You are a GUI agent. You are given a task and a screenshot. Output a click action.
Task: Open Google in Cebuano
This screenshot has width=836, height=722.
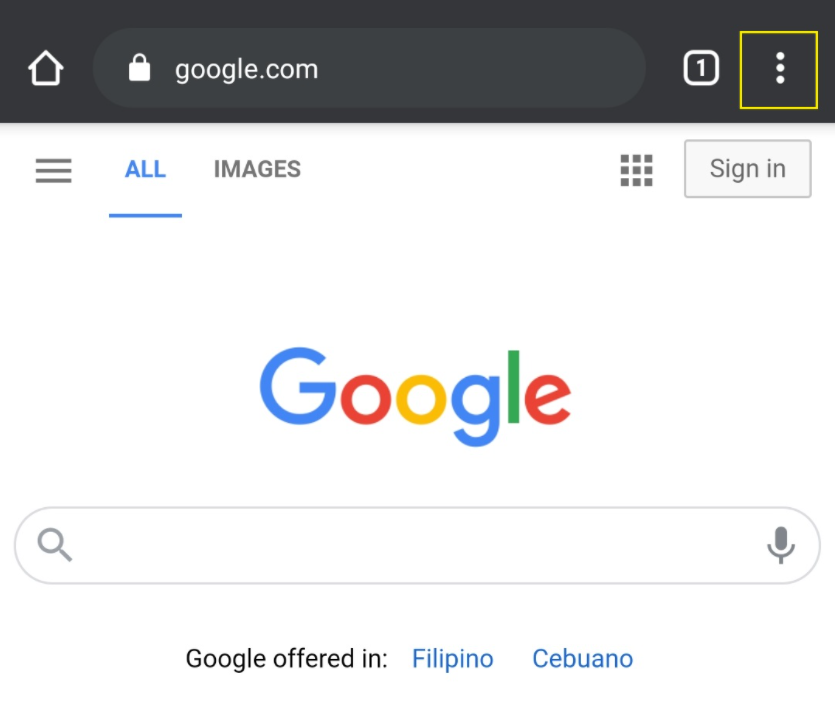[582, 658]
